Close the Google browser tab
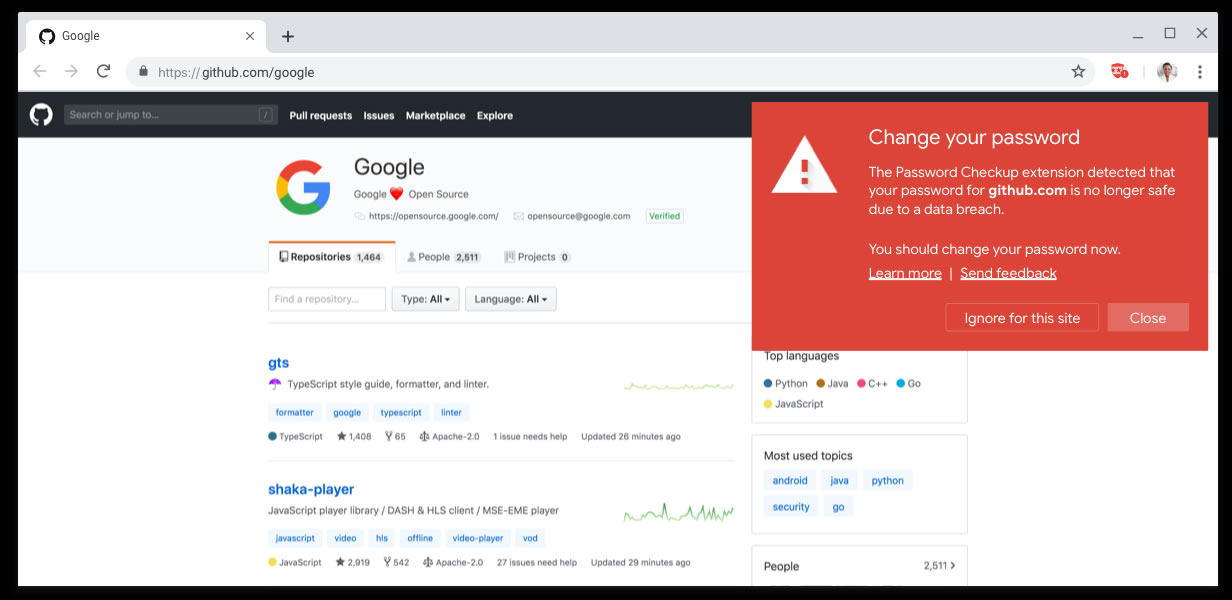The image size is (1232, 600). tap(250, 36)
